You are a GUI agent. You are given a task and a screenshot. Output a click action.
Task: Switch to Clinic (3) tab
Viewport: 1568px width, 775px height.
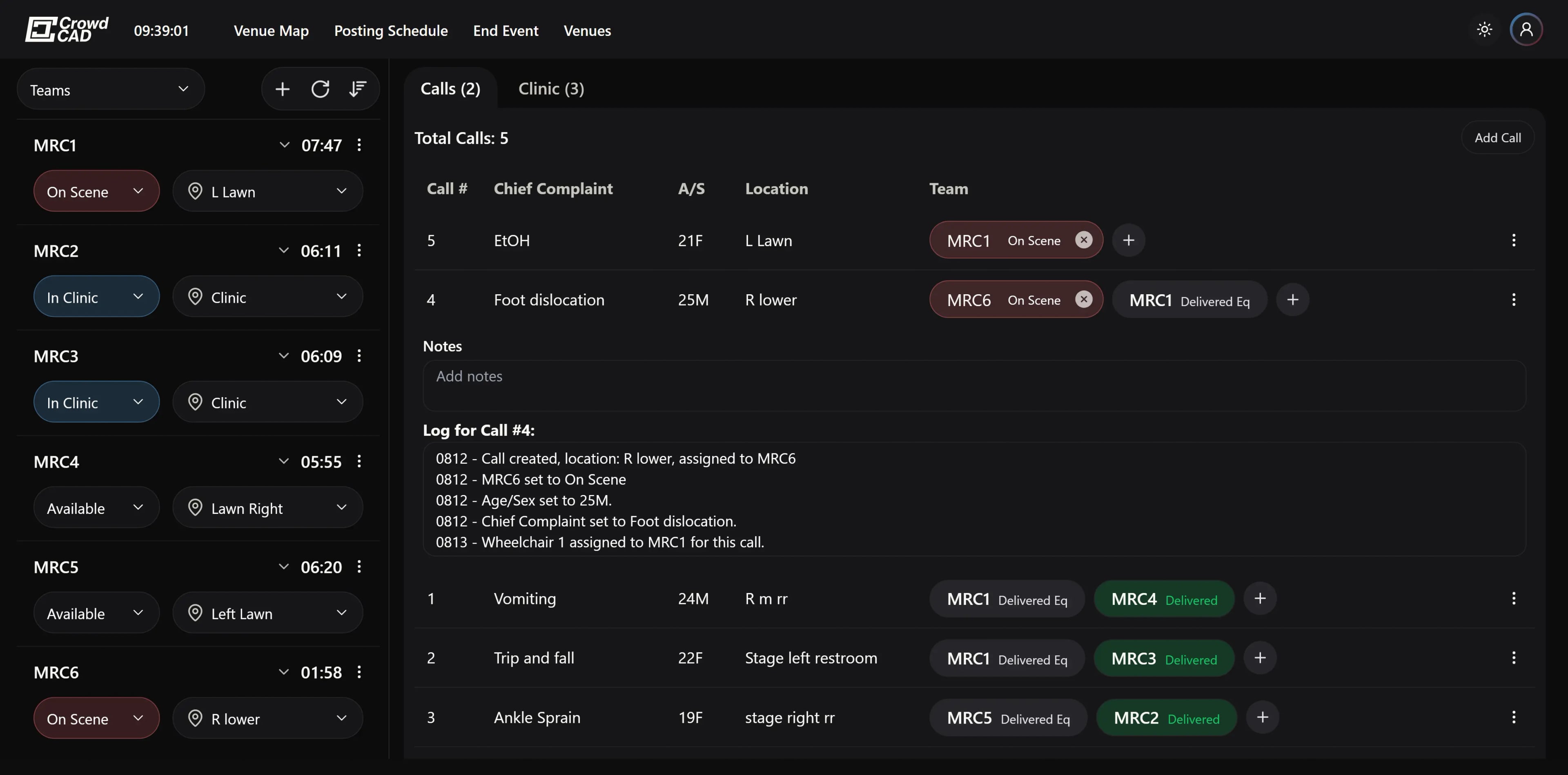coord(551,89)
